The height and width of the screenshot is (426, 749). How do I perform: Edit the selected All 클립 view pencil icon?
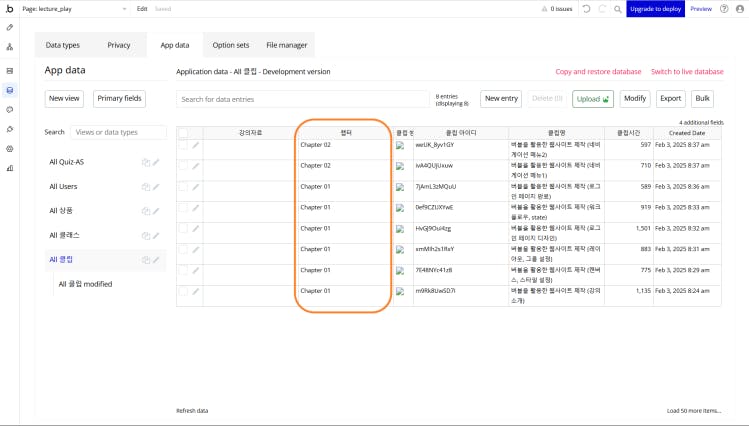156,260
